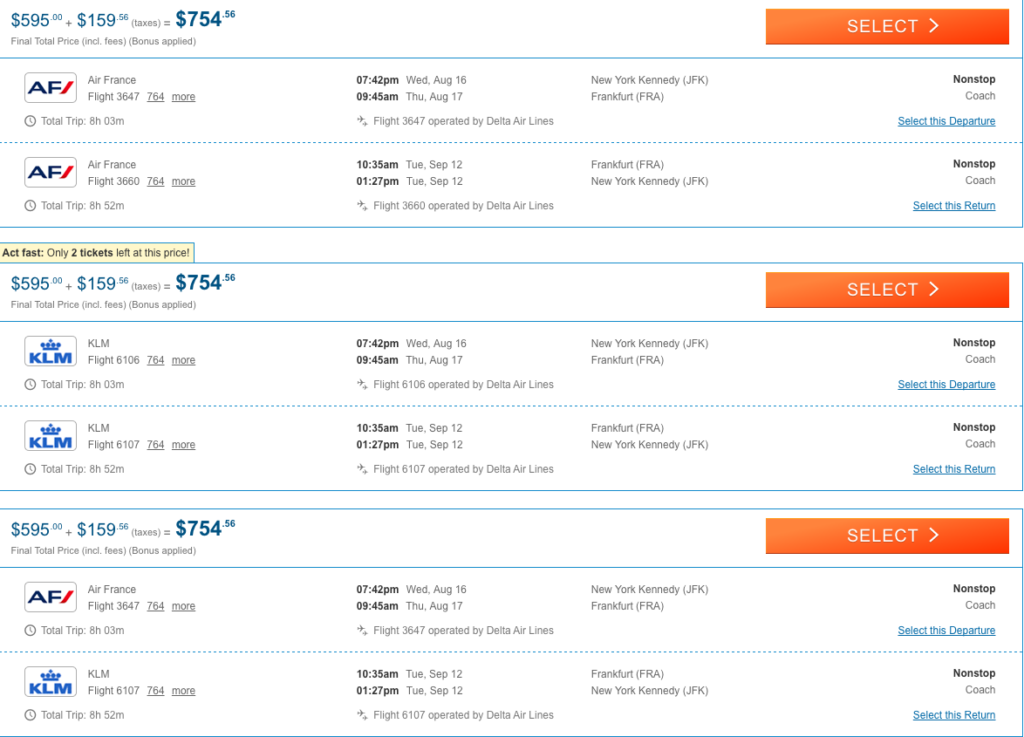This screenshot has height=737, width=1024.
Task: Click 'Select this Return' in third result
Action: 954,715
